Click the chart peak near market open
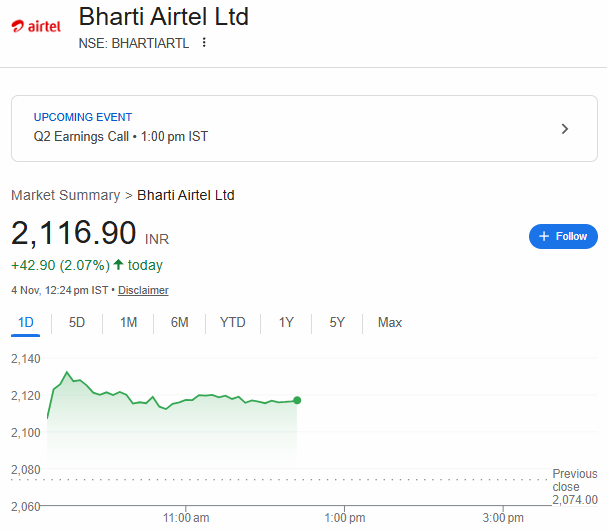This screenshot has width=607, height=531. 67,373
